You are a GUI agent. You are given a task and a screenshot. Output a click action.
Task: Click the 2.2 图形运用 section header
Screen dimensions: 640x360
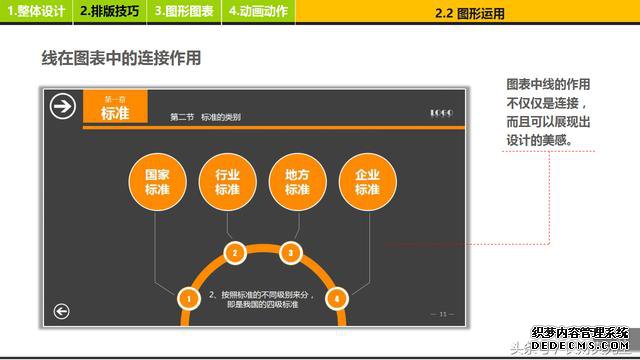click(469, 13)
